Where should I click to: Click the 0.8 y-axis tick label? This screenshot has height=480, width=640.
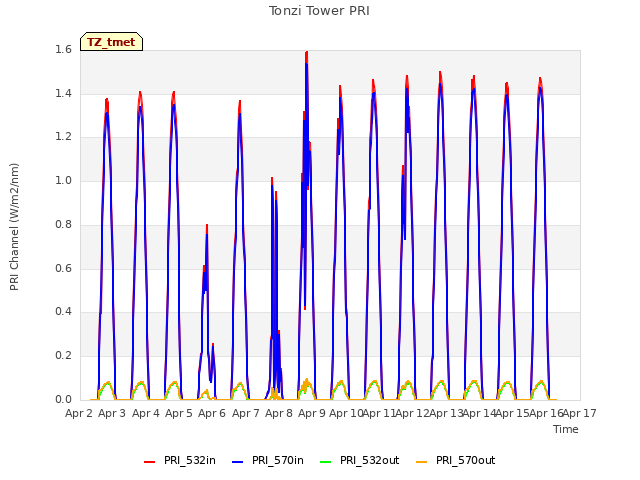coord(63,224)
